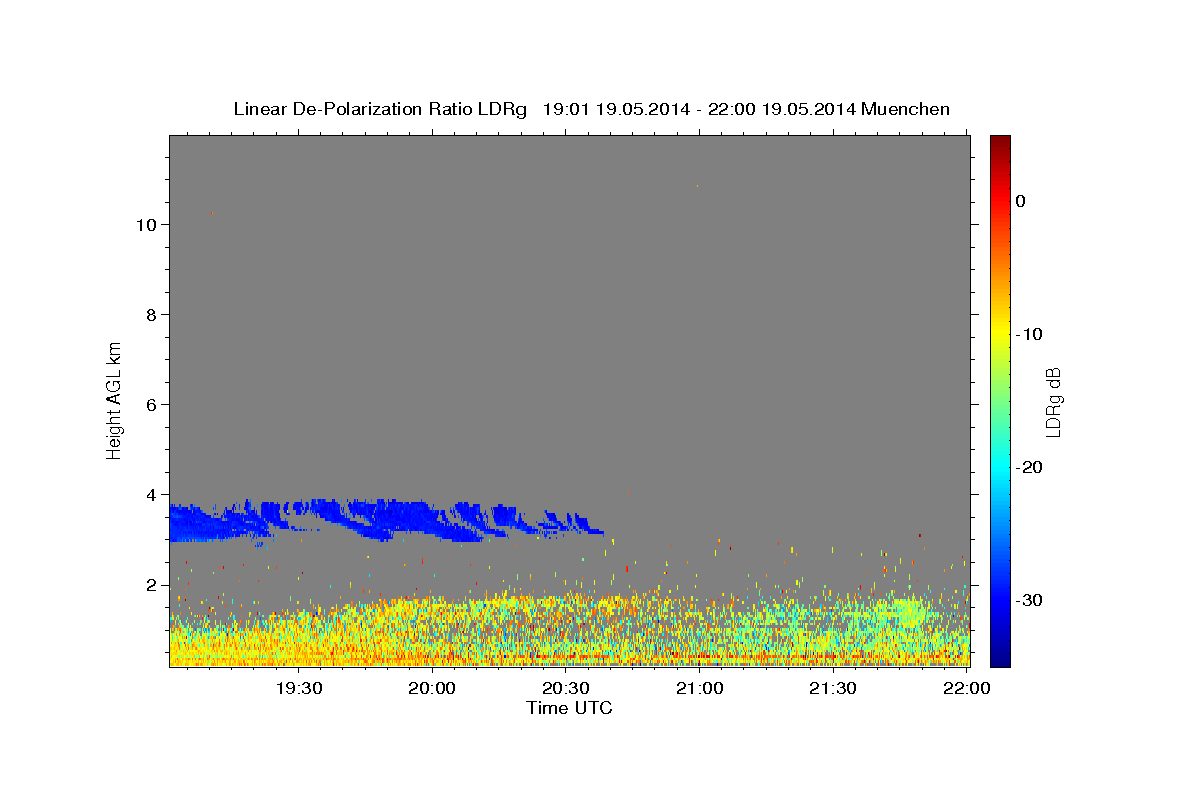Viewport: 1200px width, 800px height.
Task: Click the 21:30 time tick label
Action: (832, 688)
